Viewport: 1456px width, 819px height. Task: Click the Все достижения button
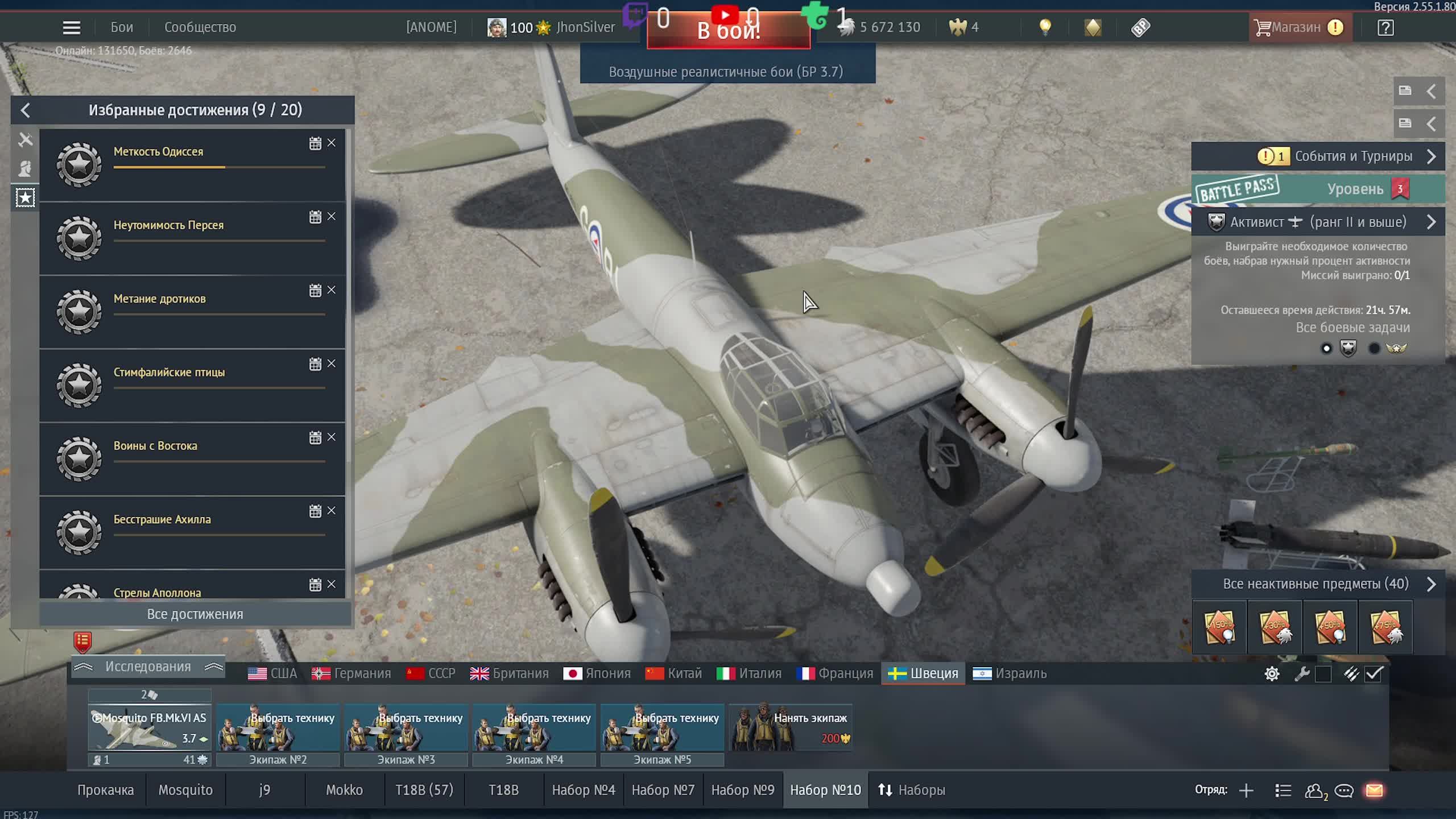click(195, 614)
